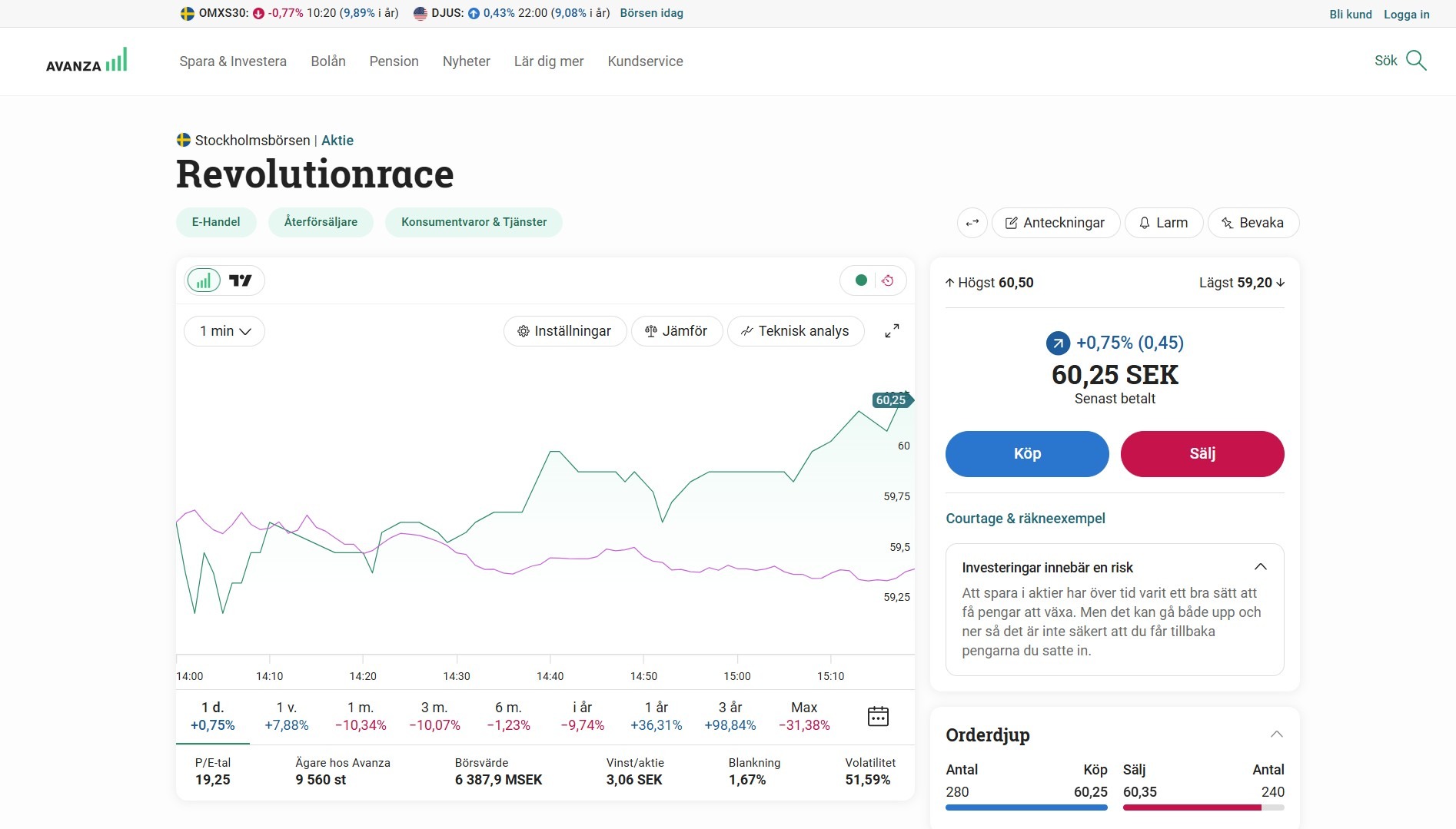Open the 1 min interval dropdown
The image size is (1456, 829).
224,331
